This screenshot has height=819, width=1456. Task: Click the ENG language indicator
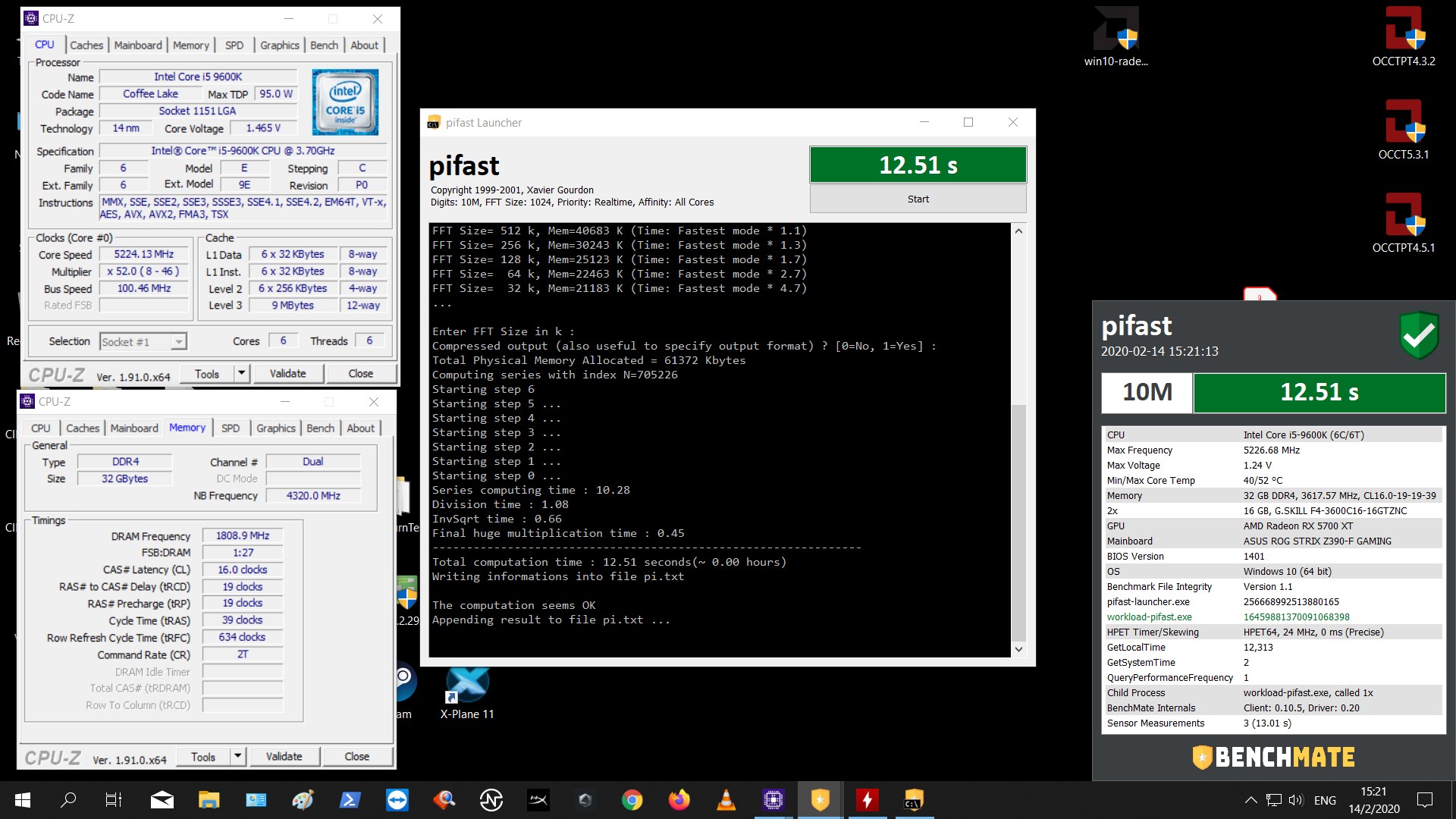[x=1325, y=800]
